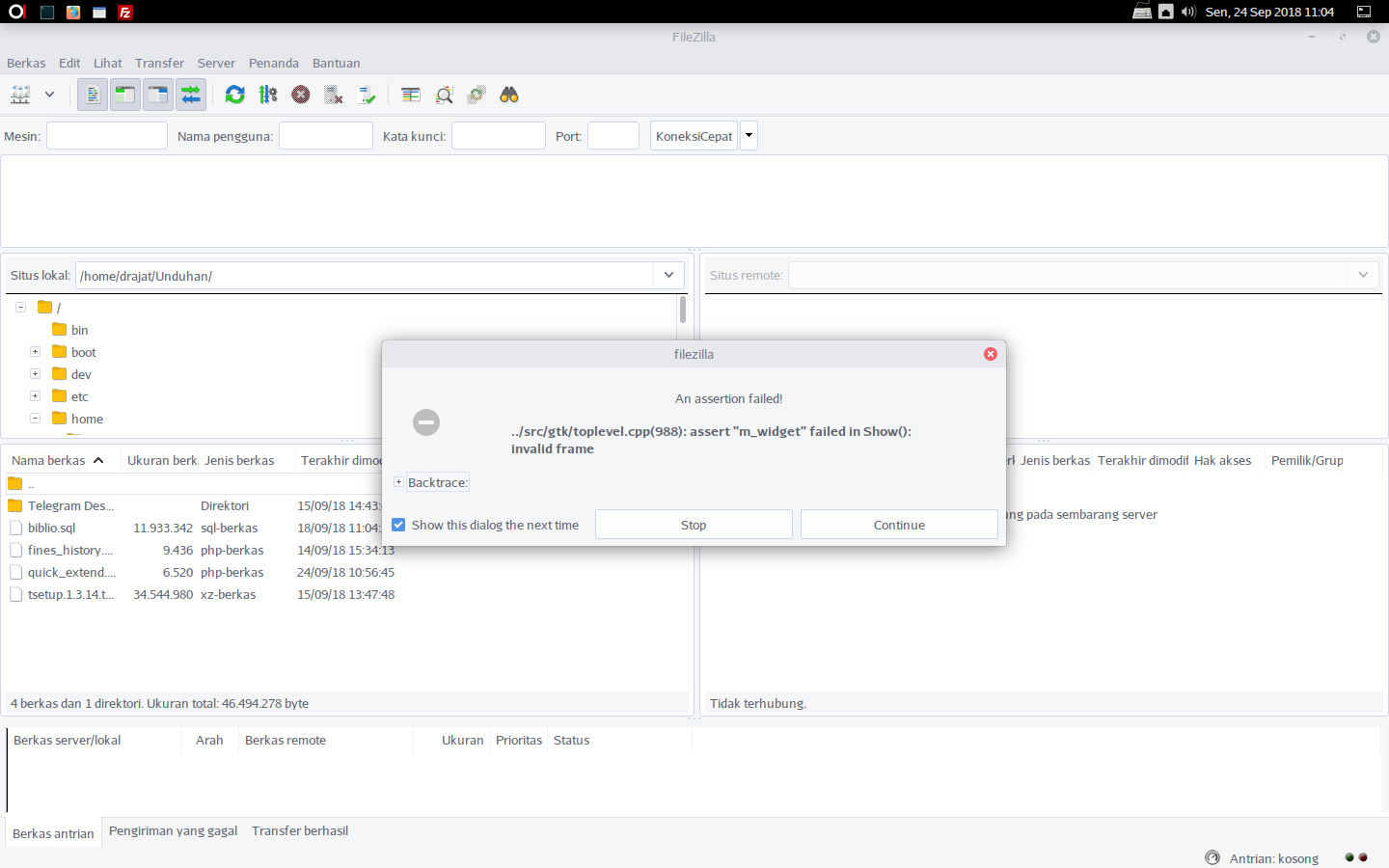Open the Bantuan menu

pyautogui.click(x=337, y=63)
